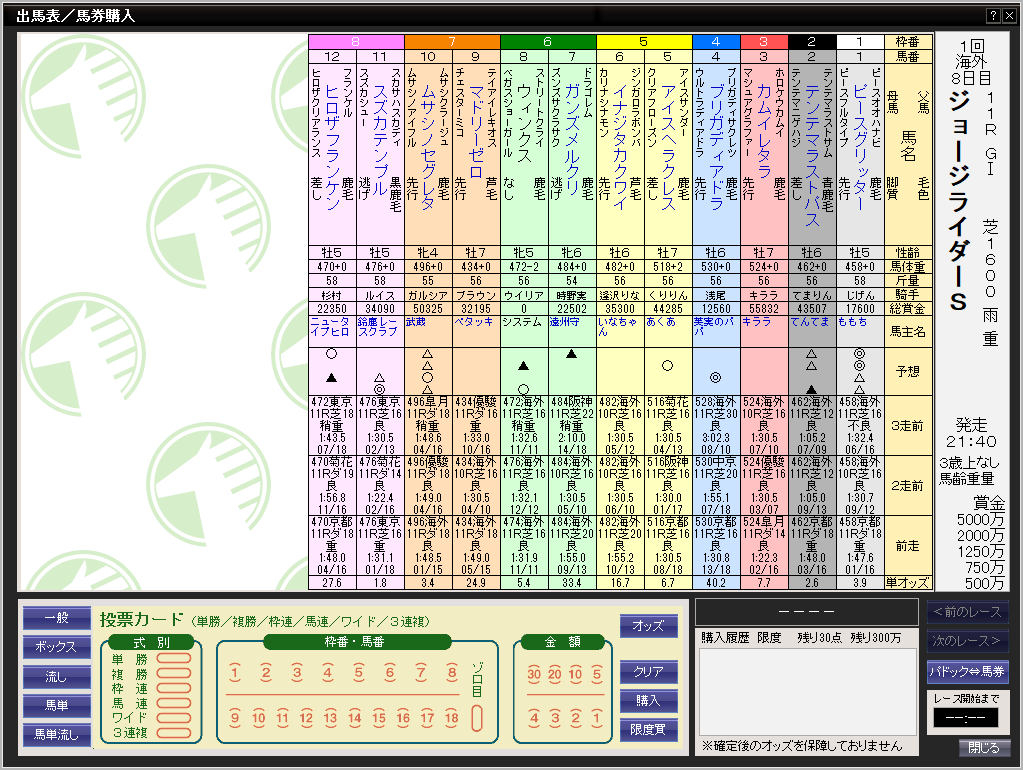The width and height of the screenshot is (1023, 770).
Task: Mark the 複勝 bet type oval
Action: 174,673
